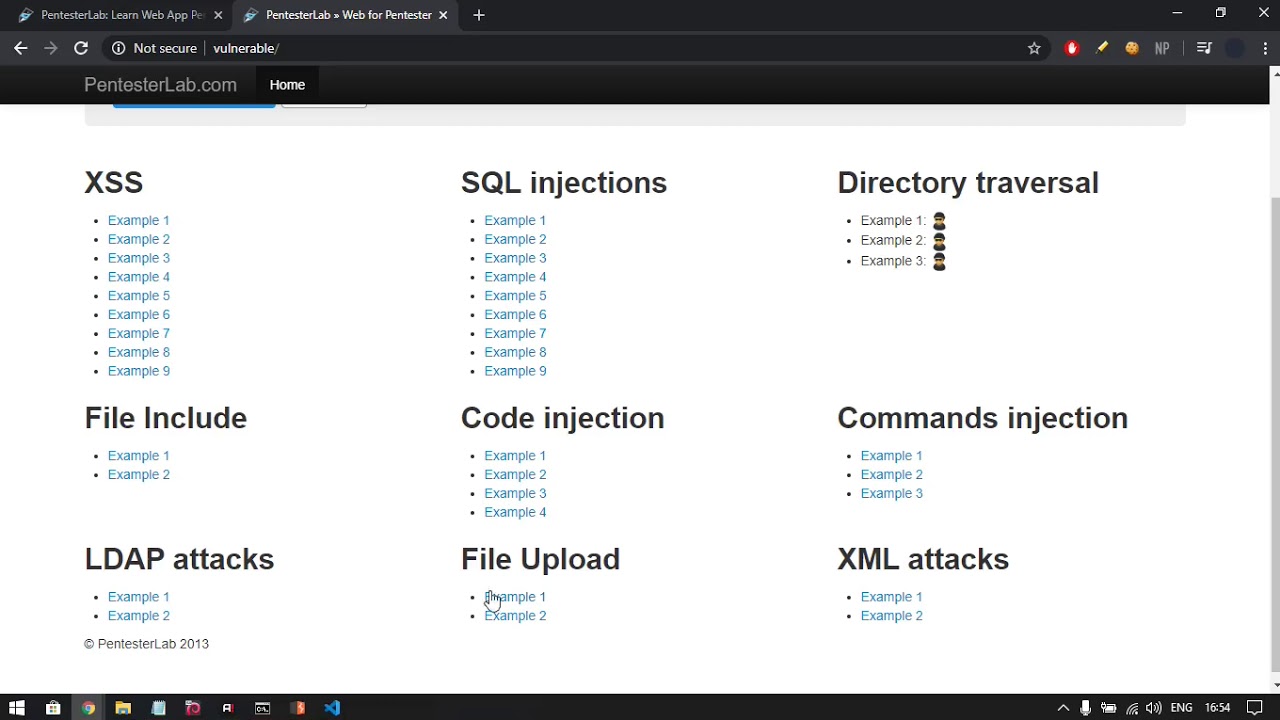Image resolution: width=1280 pixels, height=720 pixels.
Task: Click the Home navbar item
Action: click(x=287, y=85)
